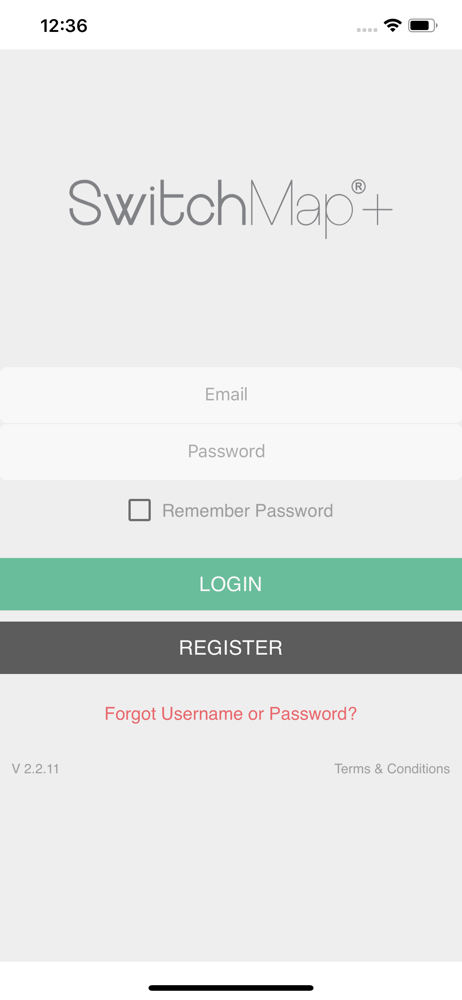Tap the Email input field
Image resolution: width=462 pixels, height=1000 pixels.
pyautogui.click(x=231, y=395)
